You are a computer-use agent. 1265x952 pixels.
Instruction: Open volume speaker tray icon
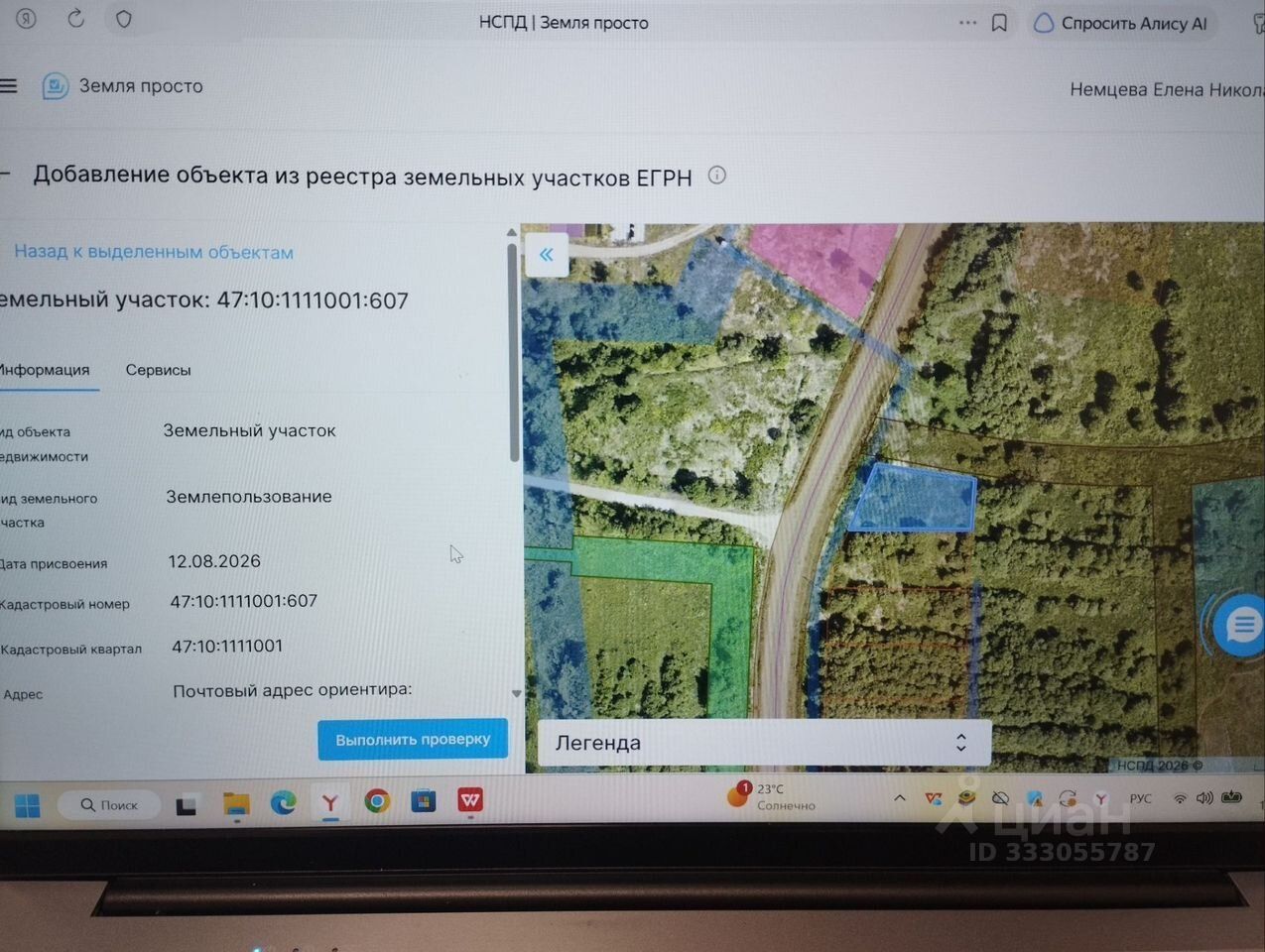click(1204, 797)
